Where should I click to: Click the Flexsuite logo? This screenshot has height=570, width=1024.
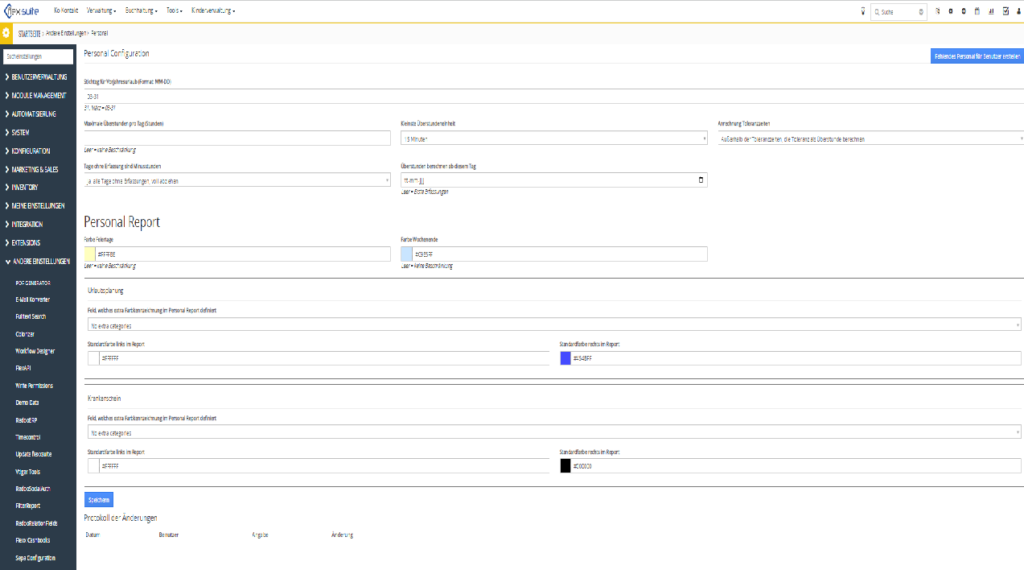click(22, 11)
